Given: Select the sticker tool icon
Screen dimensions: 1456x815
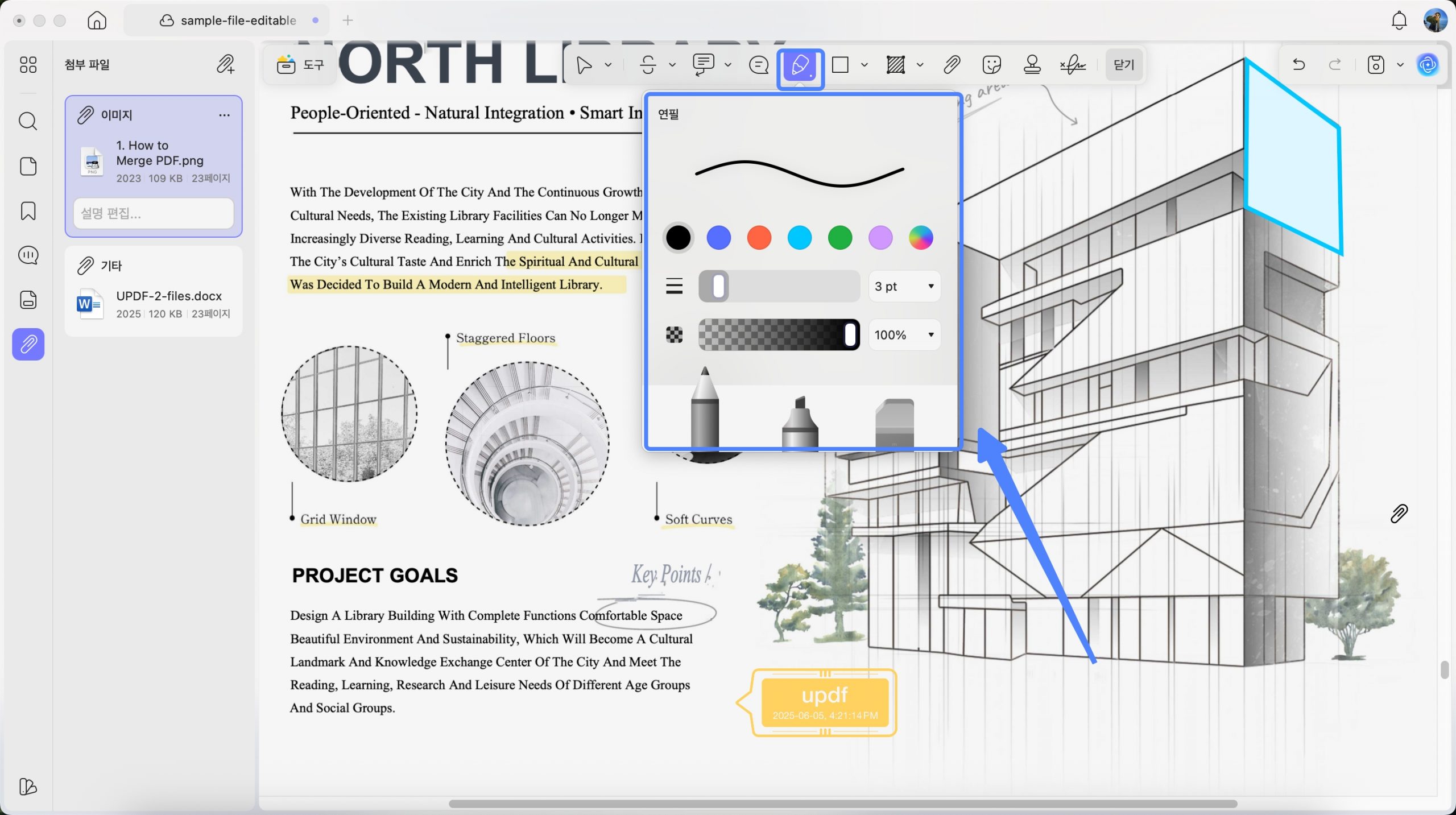Looking at the screenshot, I should (991, 65).
